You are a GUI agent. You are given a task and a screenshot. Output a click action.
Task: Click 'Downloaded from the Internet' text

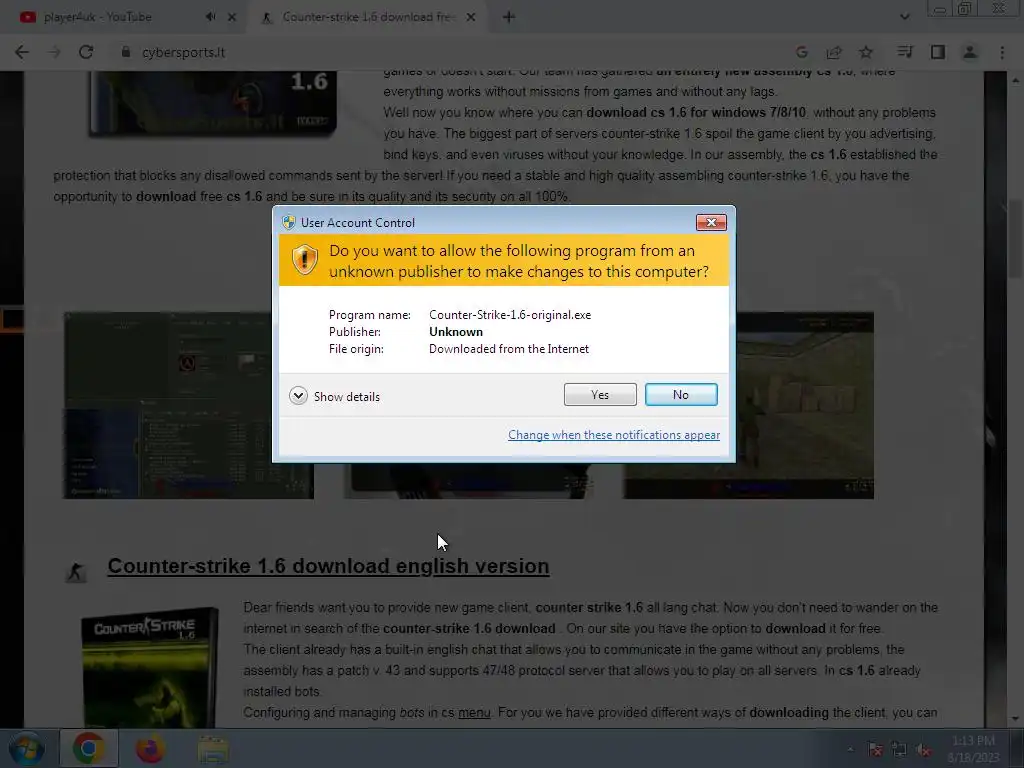click(509, 349)
